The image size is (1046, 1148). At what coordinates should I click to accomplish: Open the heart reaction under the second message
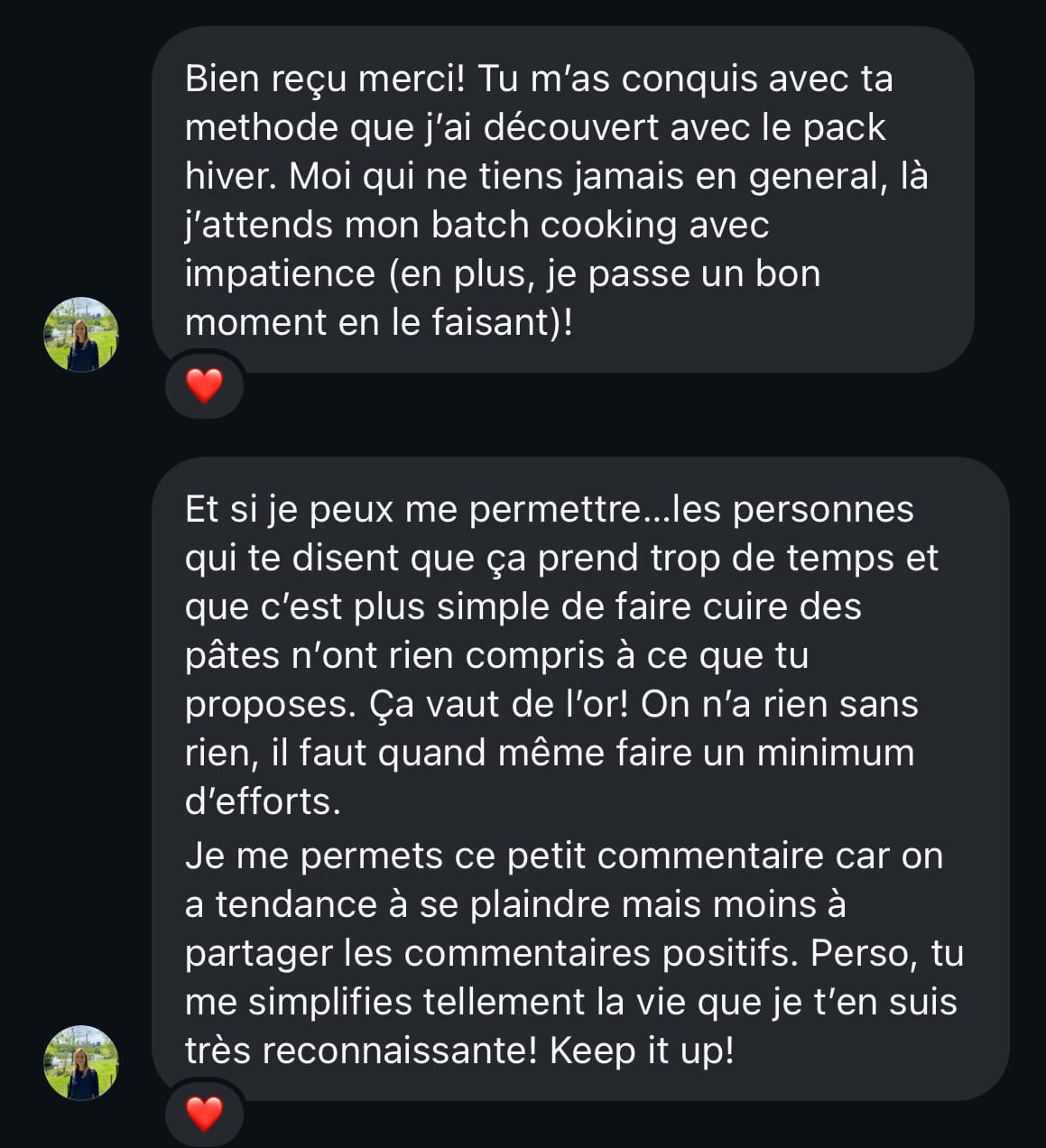[204, 1114]
